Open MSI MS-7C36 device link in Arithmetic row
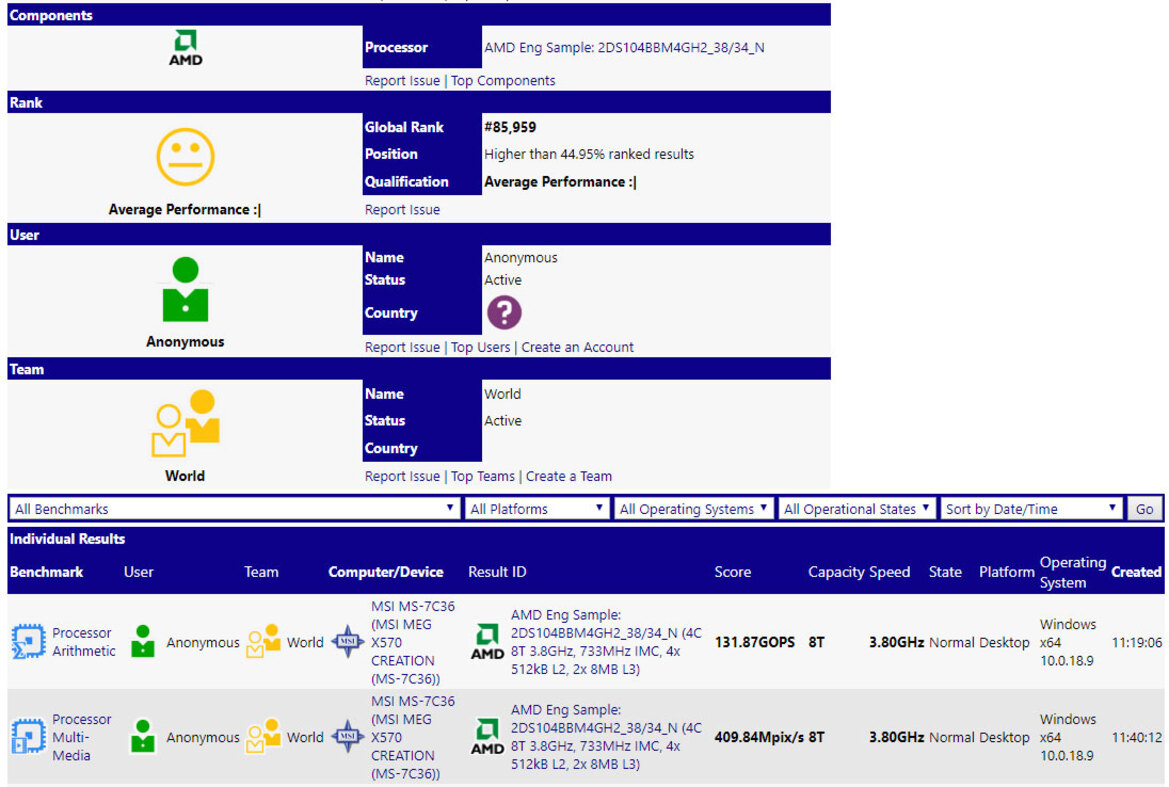Viewport: 1169px width, 787px height. click(413, 642)
